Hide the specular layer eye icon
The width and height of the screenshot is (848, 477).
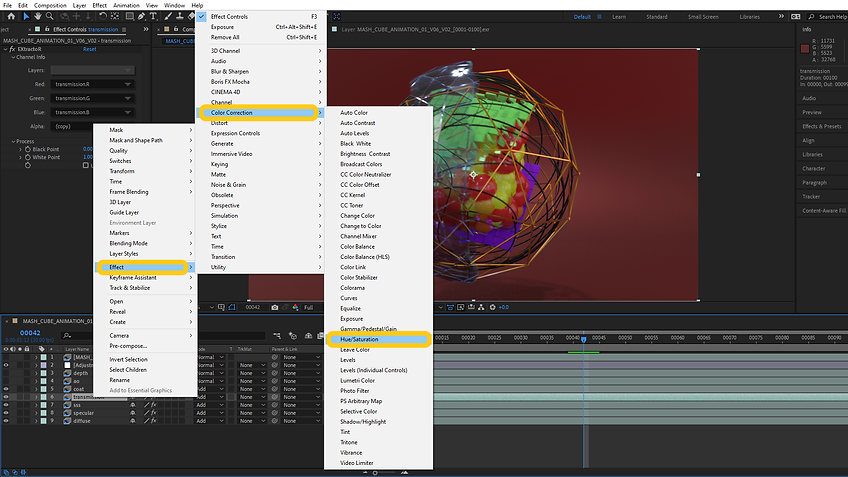coord(6,413)
